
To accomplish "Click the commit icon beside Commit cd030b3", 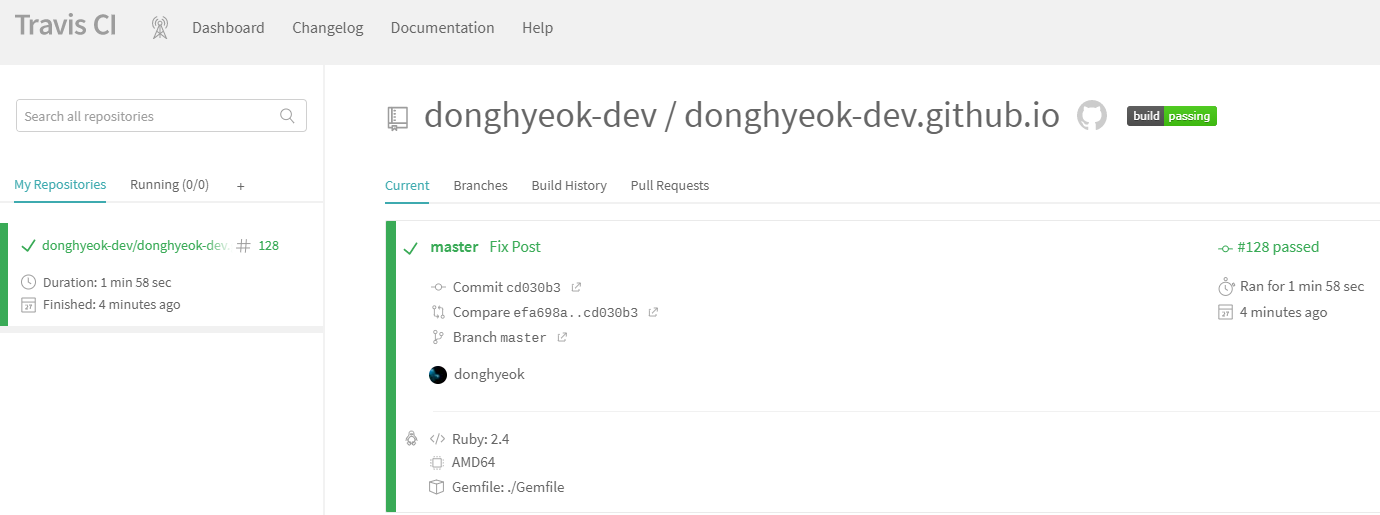I will [x=438, y=287].
